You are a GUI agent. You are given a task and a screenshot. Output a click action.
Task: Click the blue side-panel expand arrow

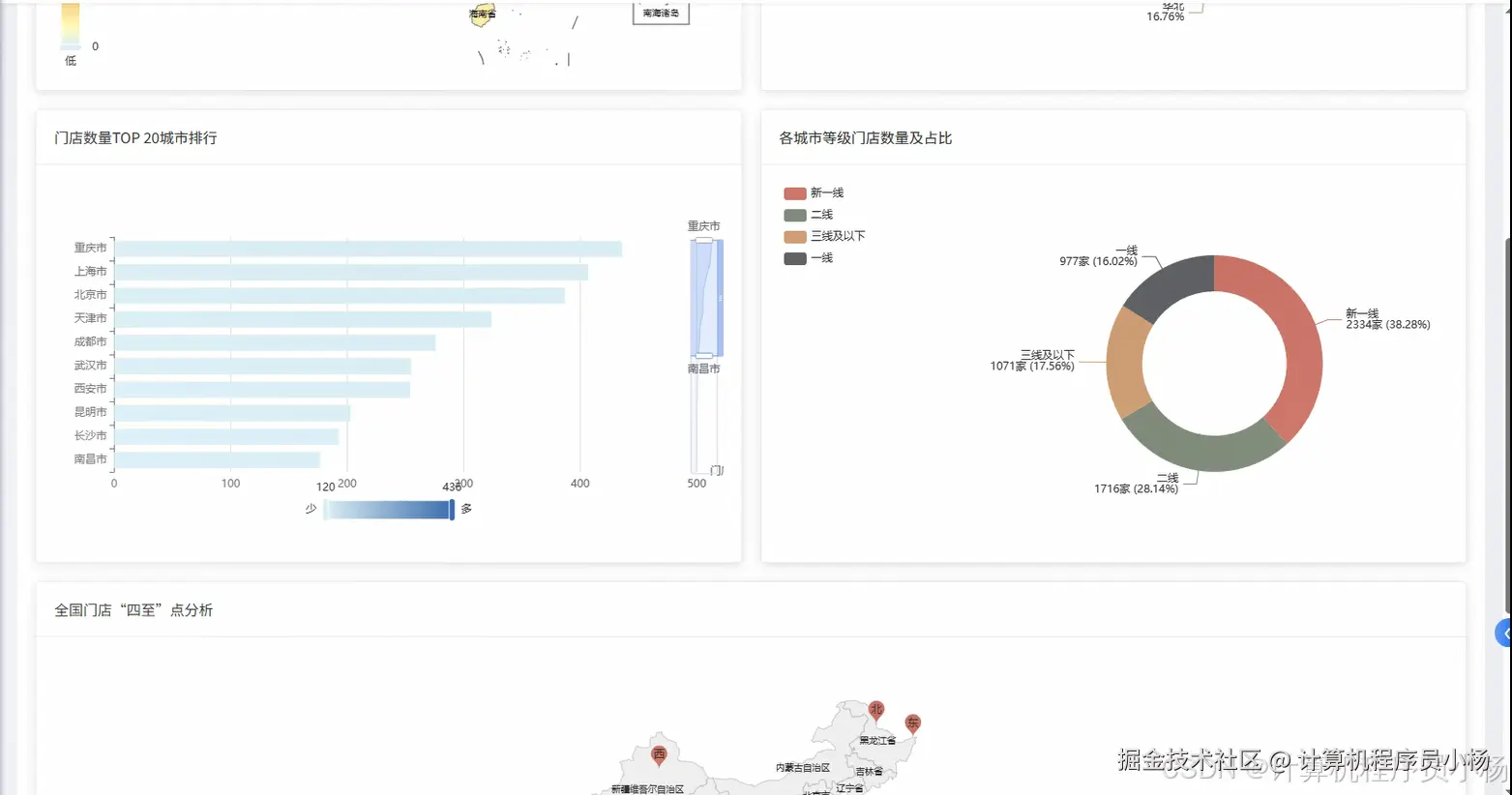[x=1504, y=633]
